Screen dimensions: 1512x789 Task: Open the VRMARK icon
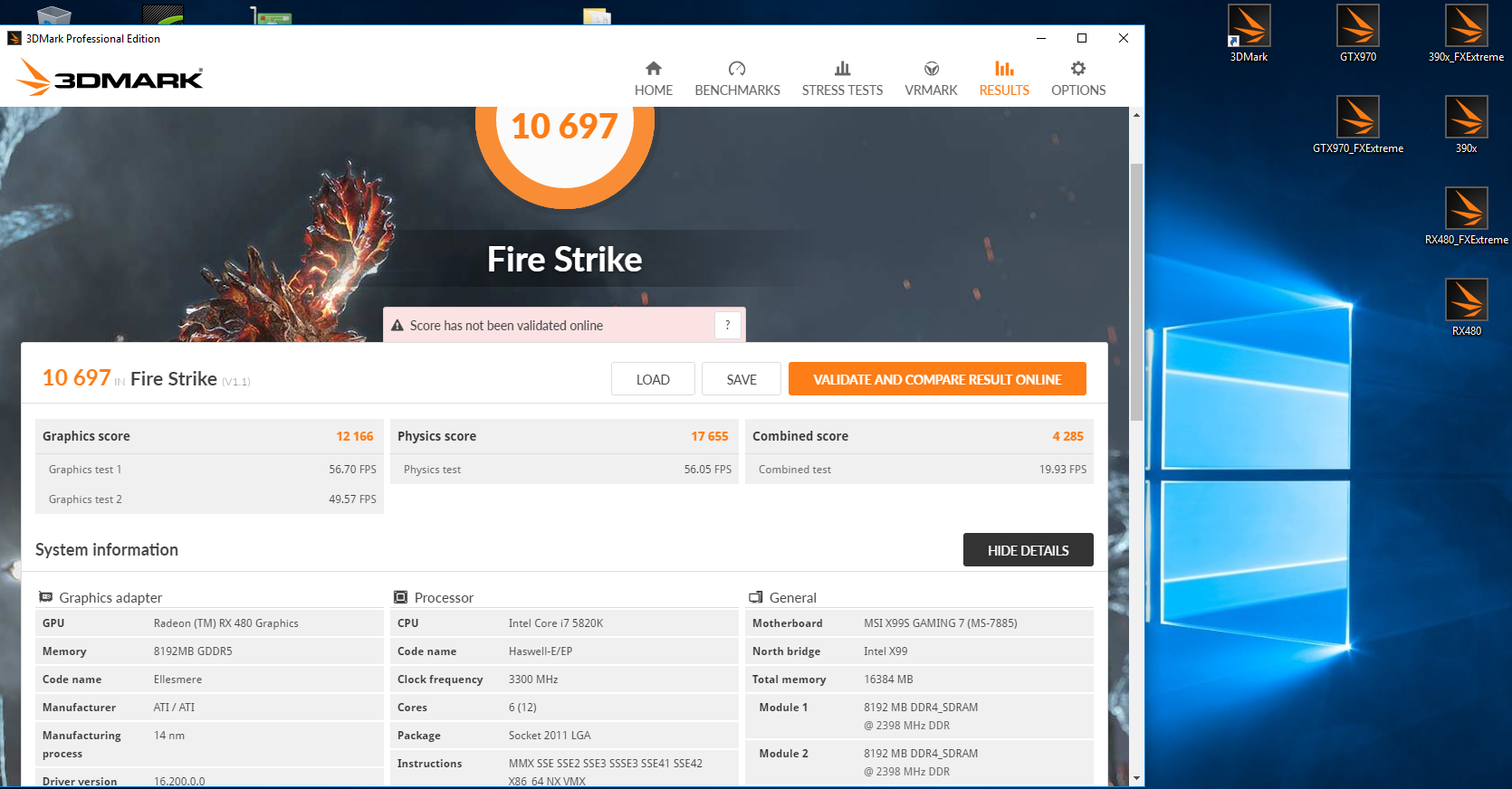click(931, 69)
